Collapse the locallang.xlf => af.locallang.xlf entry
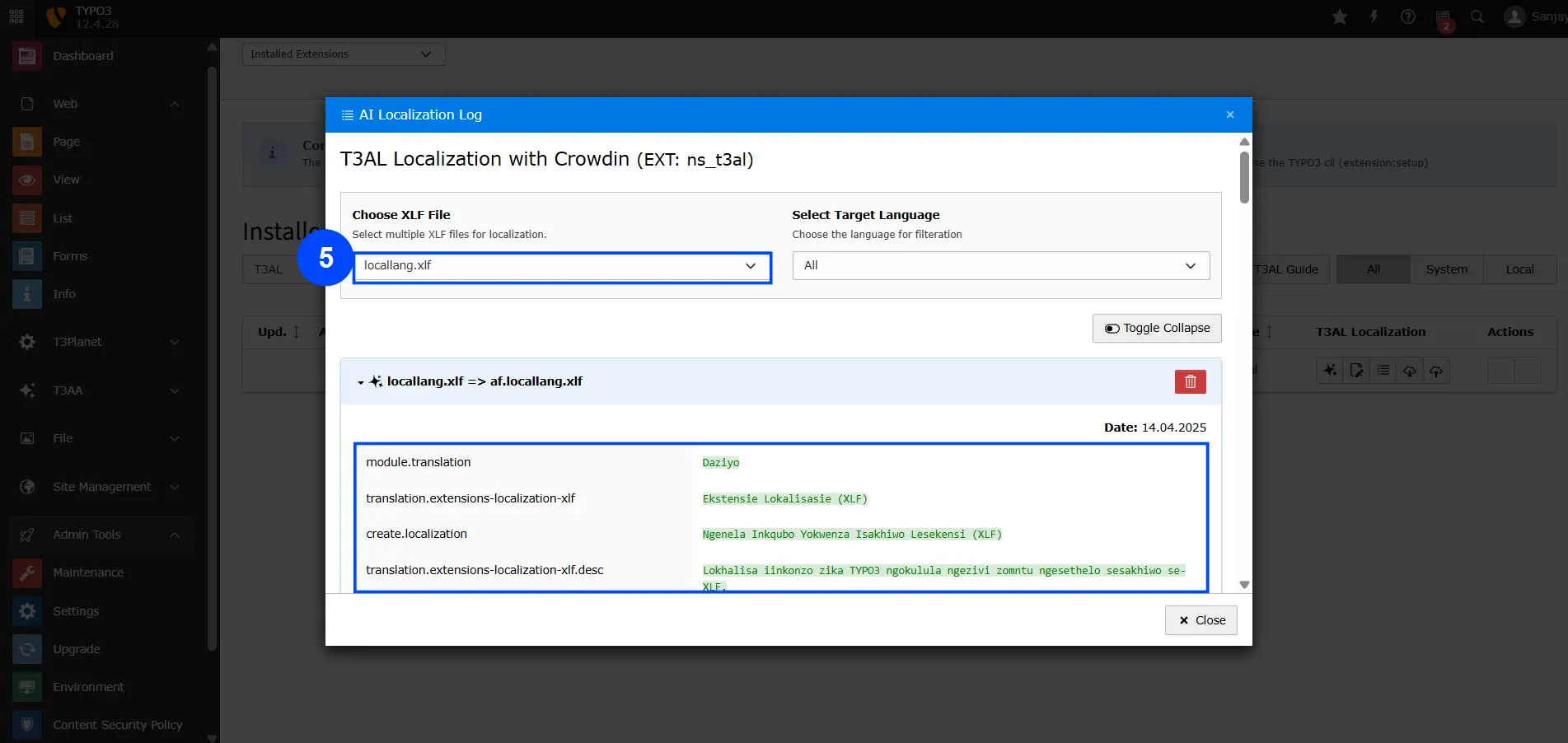This screenshot has height=743, width=1568. coord(361,382)
